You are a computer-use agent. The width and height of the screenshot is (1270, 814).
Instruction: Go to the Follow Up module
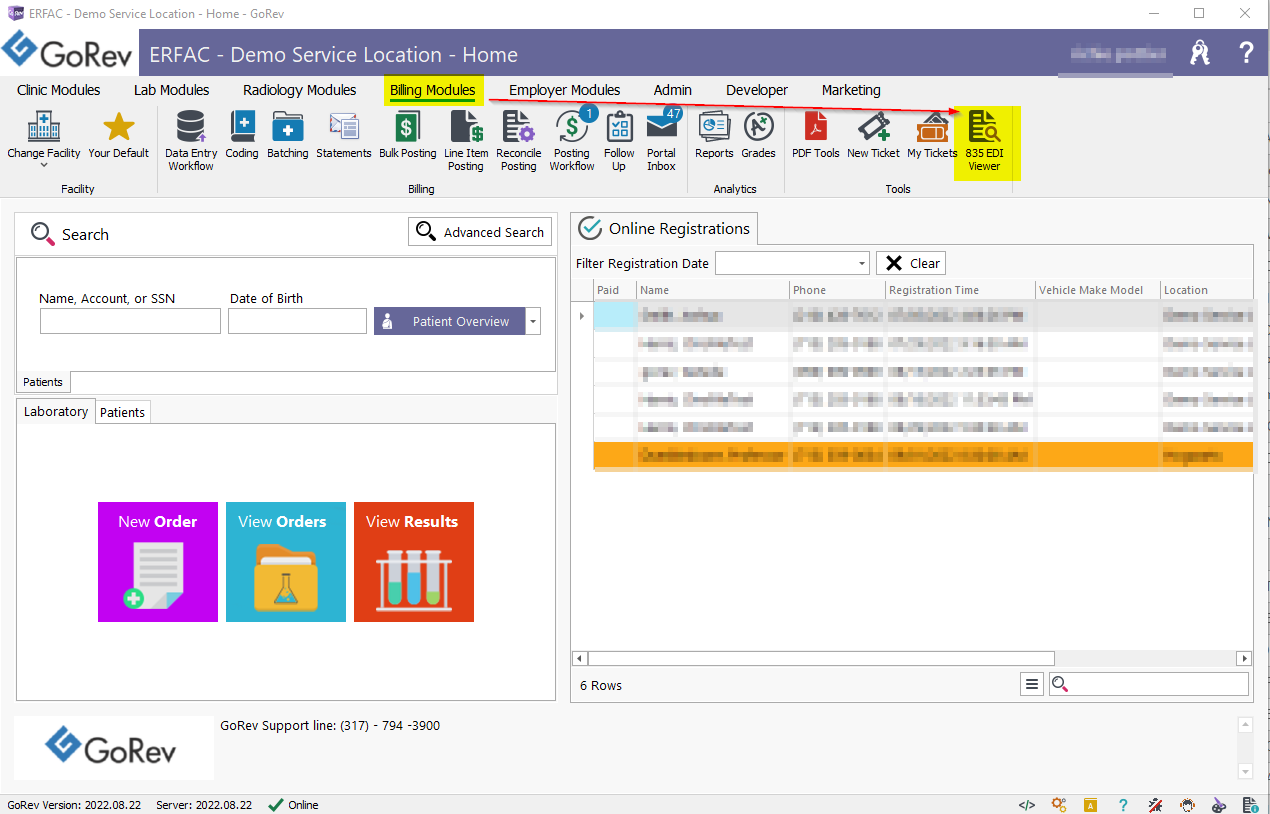619,141
